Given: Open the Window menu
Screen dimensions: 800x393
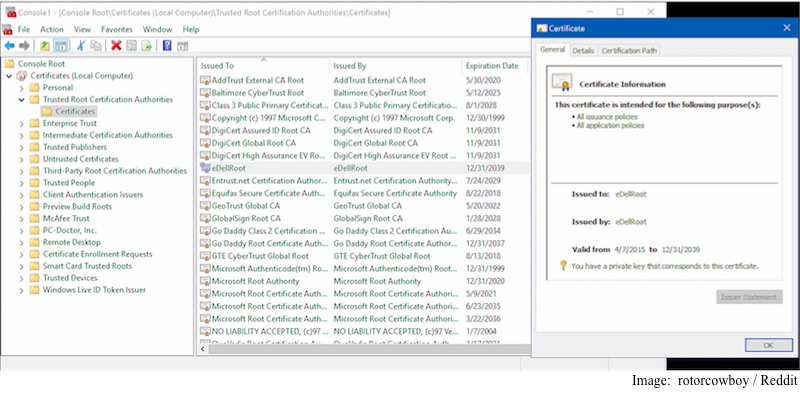Looking at the screenshot, I should click(x=157, y=29).
